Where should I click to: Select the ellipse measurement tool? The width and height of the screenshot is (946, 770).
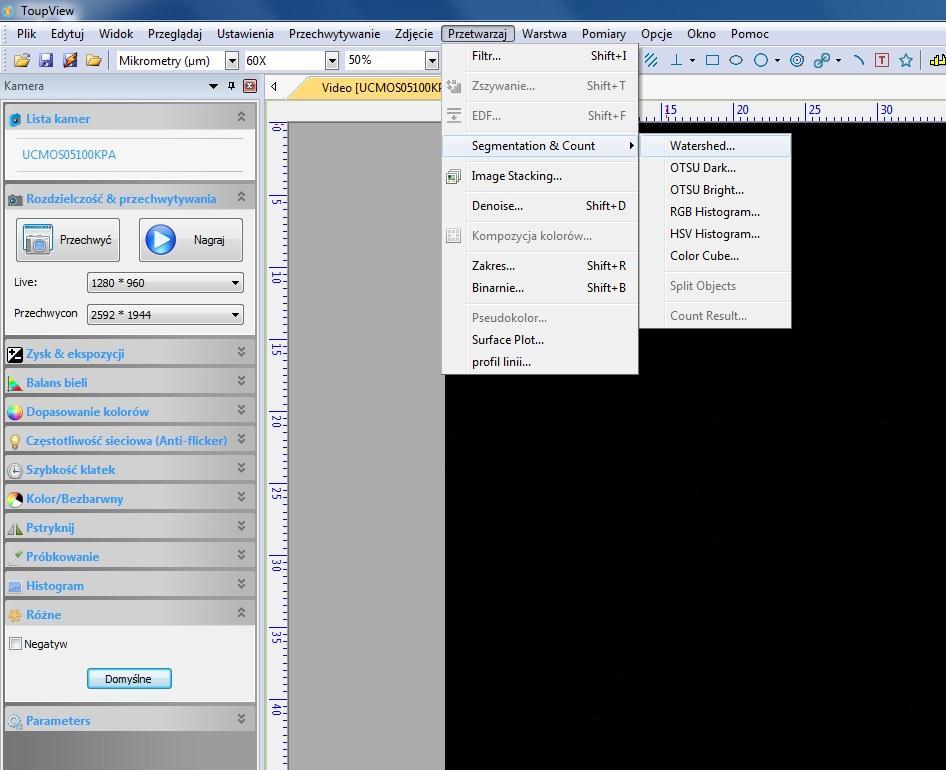[x=736, y=60]
